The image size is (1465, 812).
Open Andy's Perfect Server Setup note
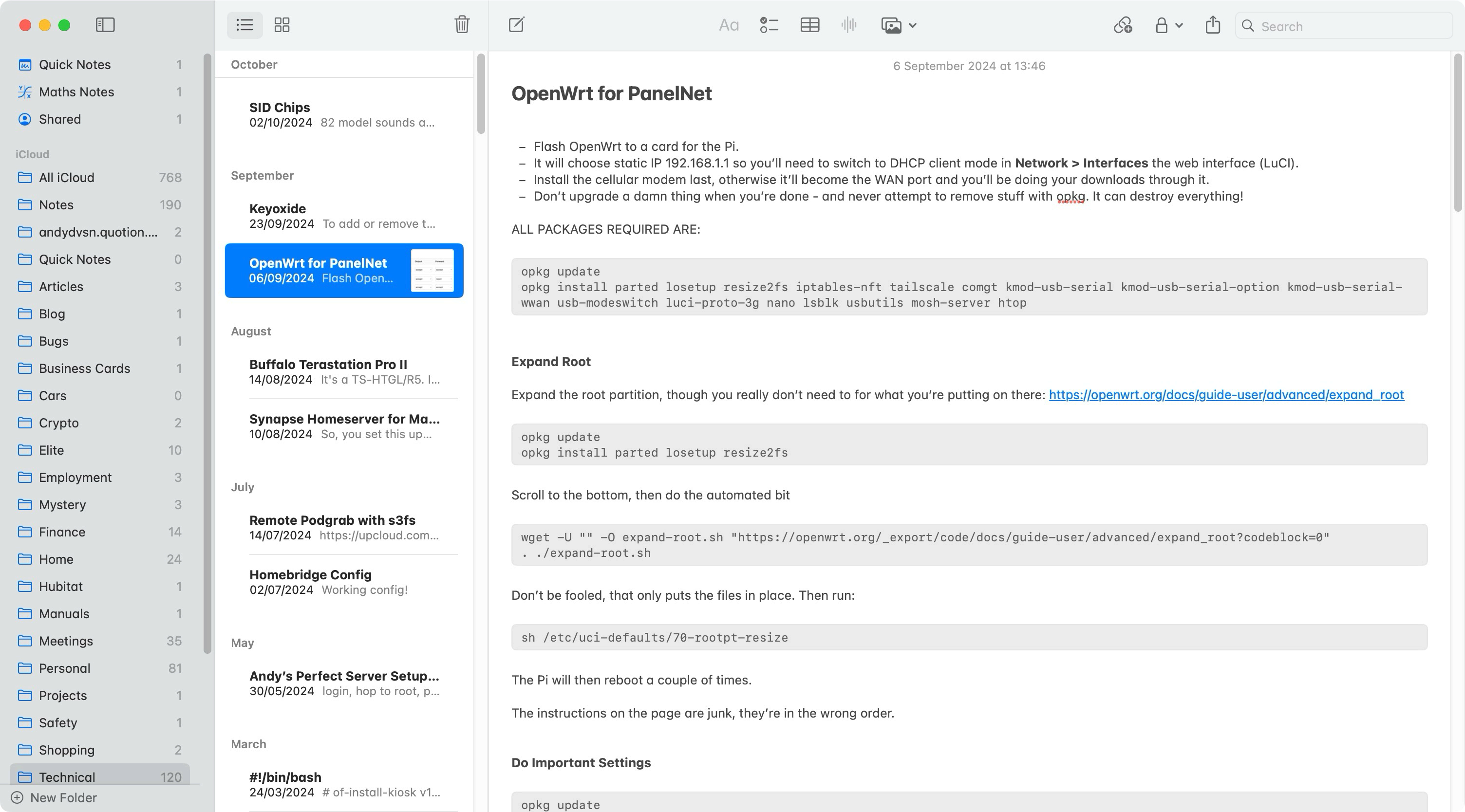coord(344,683)
